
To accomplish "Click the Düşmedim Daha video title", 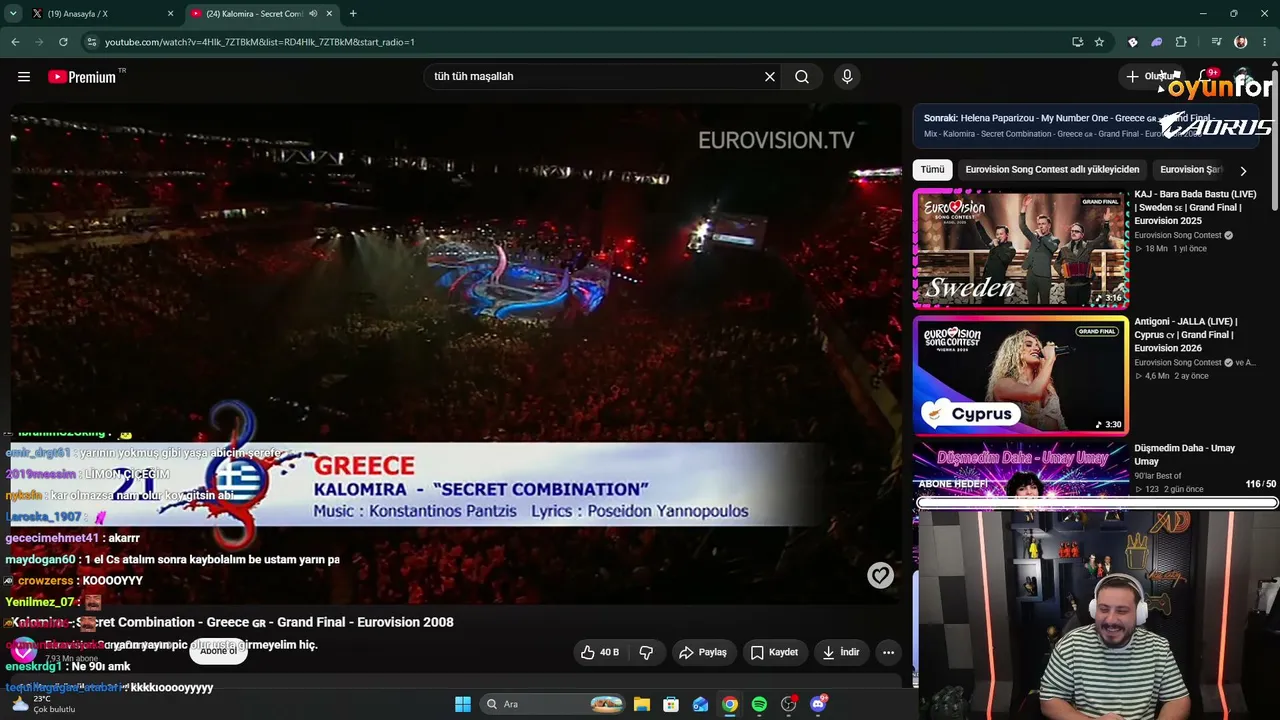I will tap(1185, 455).
